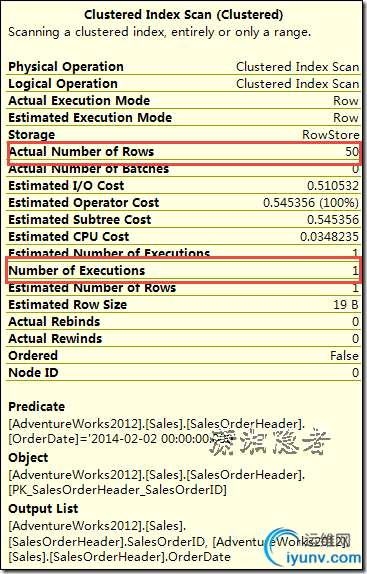Click the 'Actual Execution Mode' label
This screenshot has height=574, width=367.
(79, 101)
